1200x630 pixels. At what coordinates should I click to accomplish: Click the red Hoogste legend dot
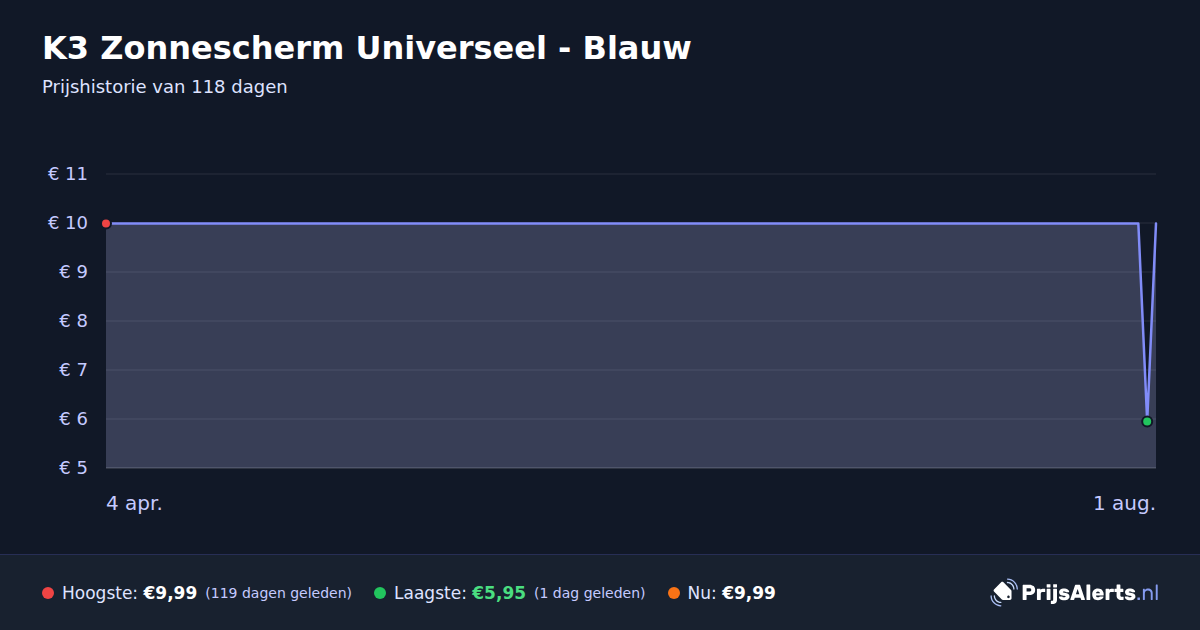pyautogui.click(x=48, y=593)
